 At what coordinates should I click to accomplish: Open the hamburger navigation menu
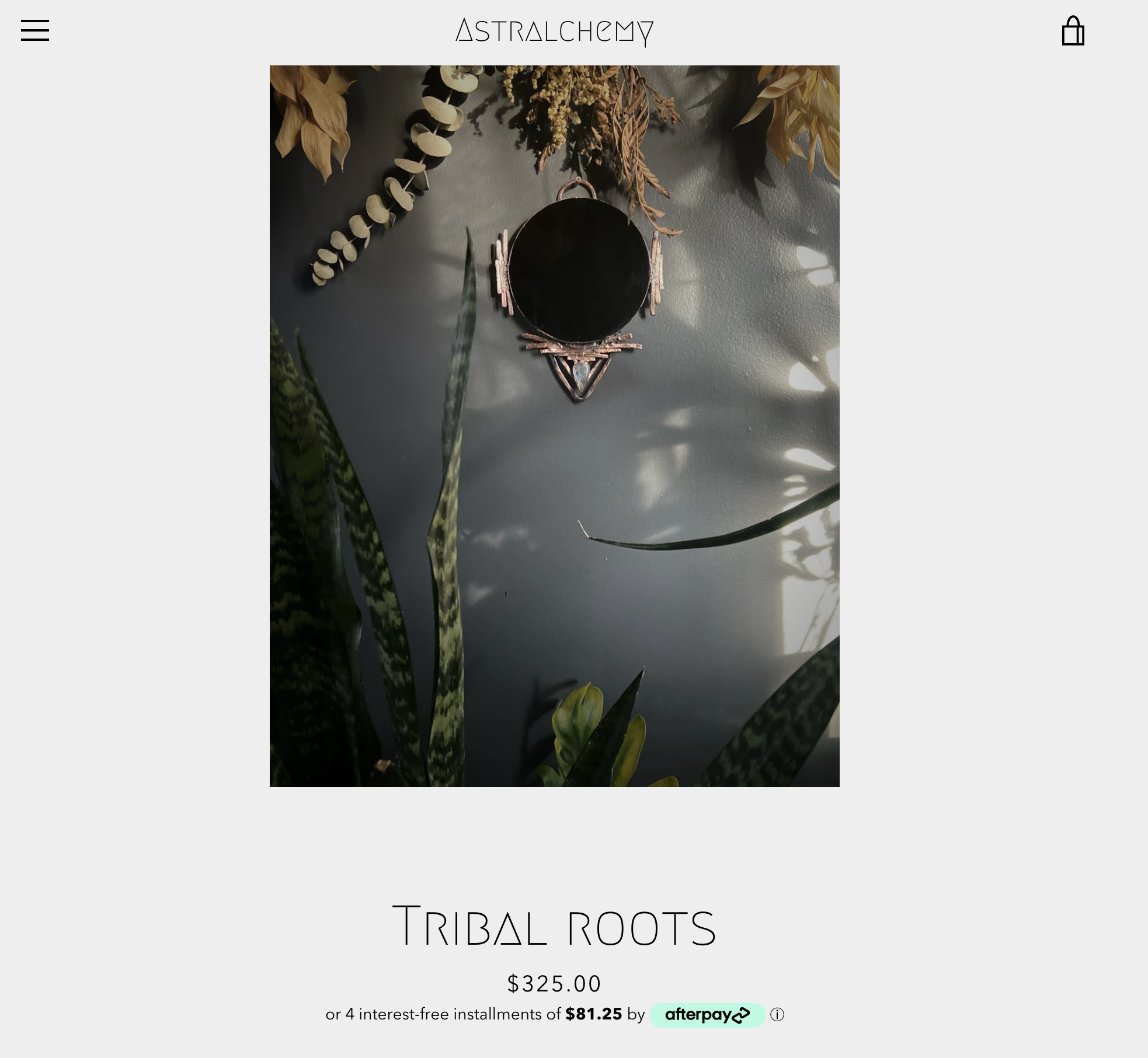(35, 30)
